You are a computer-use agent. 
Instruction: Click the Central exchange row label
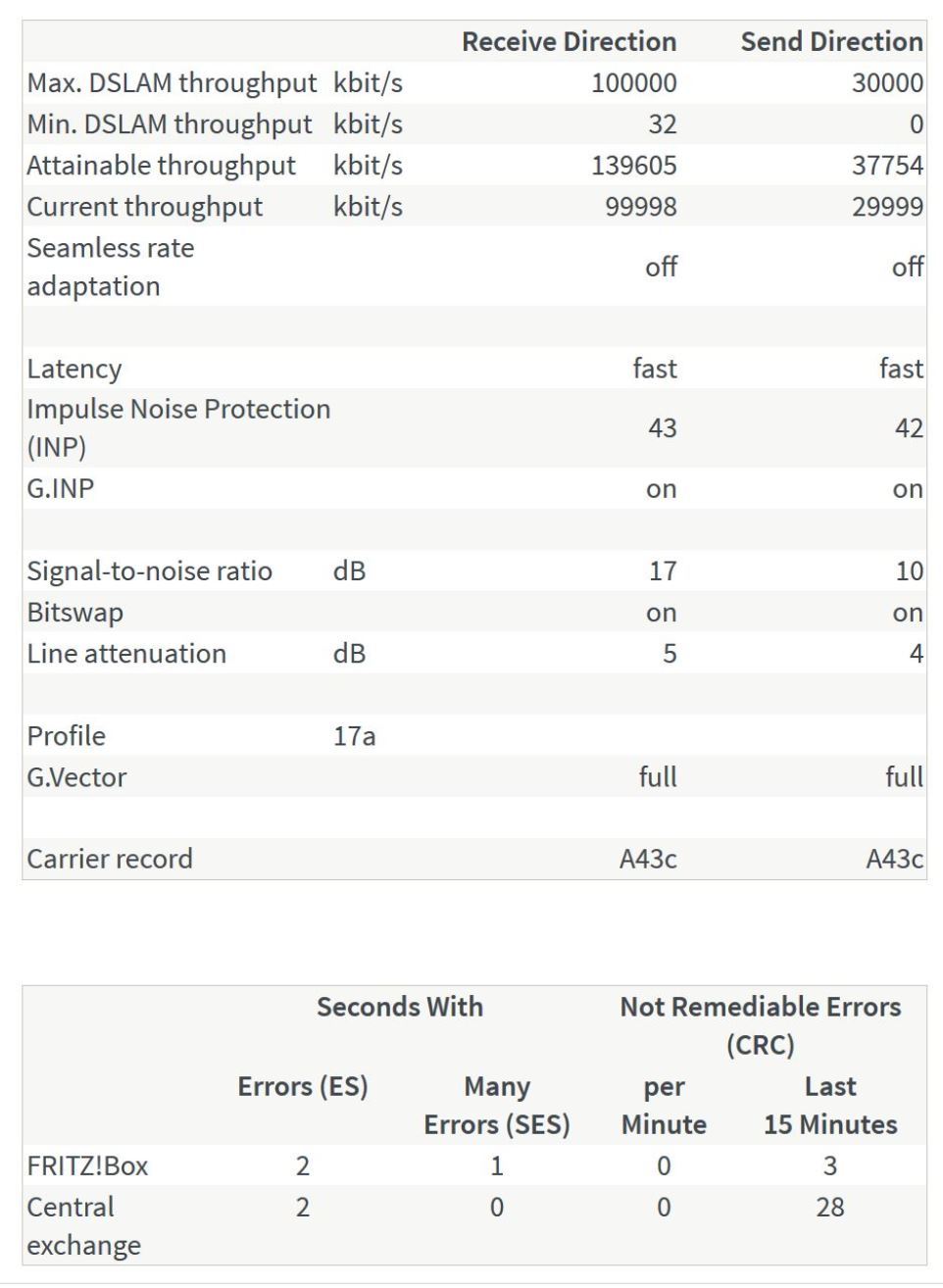[x=83, y=1226]
